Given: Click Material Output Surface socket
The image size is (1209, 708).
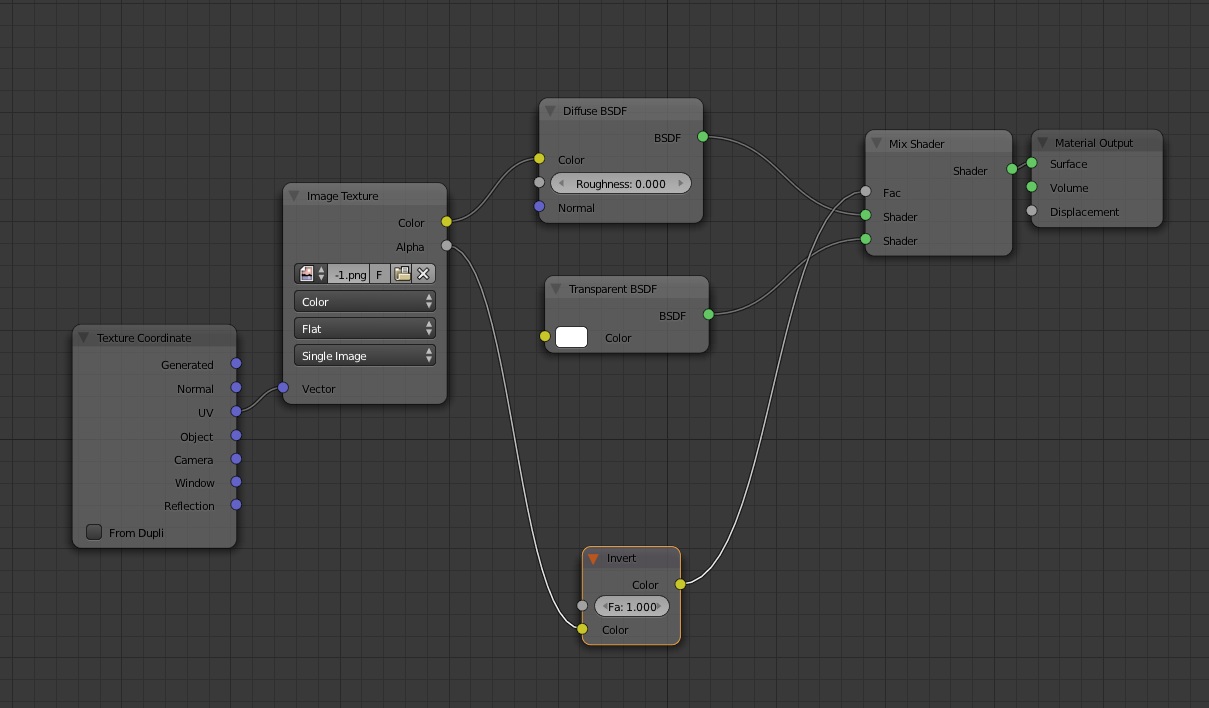Looking at the screenshot, I should [x=1031, y=163].
